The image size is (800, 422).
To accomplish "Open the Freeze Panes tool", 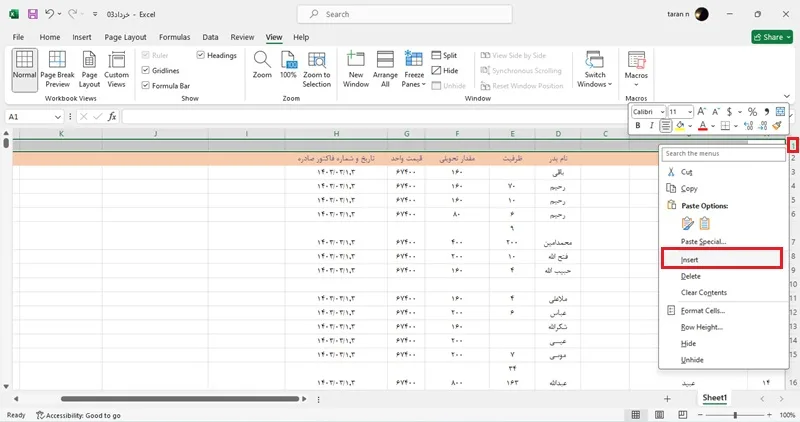I will pyautogui.click(x=413, y=69).
